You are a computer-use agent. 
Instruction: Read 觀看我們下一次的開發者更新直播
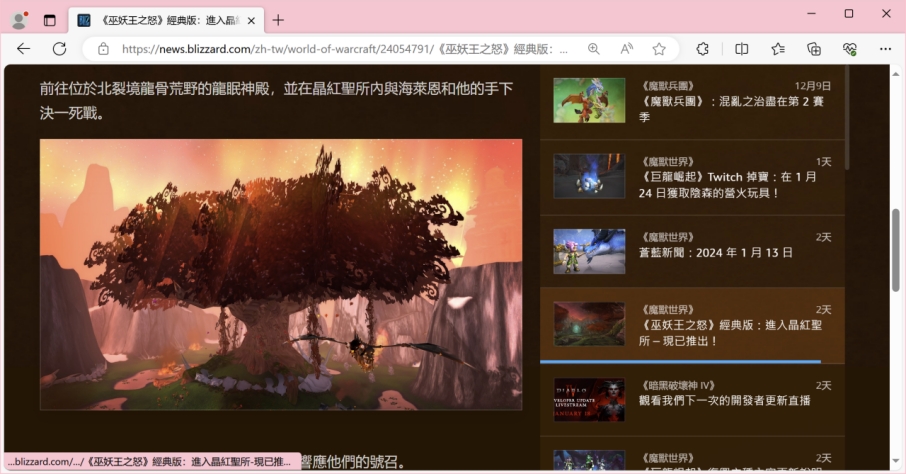click(725, 401)
